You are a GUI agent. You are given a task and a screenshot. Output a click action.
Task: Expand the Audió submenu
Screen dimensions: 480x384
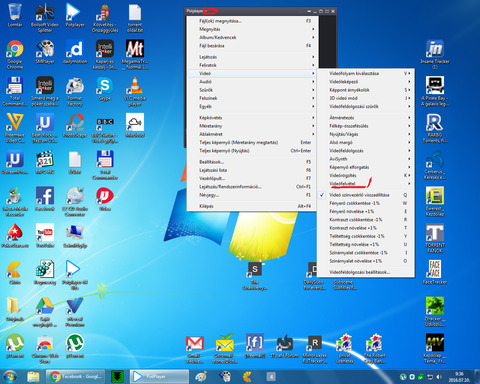point(252,82)
